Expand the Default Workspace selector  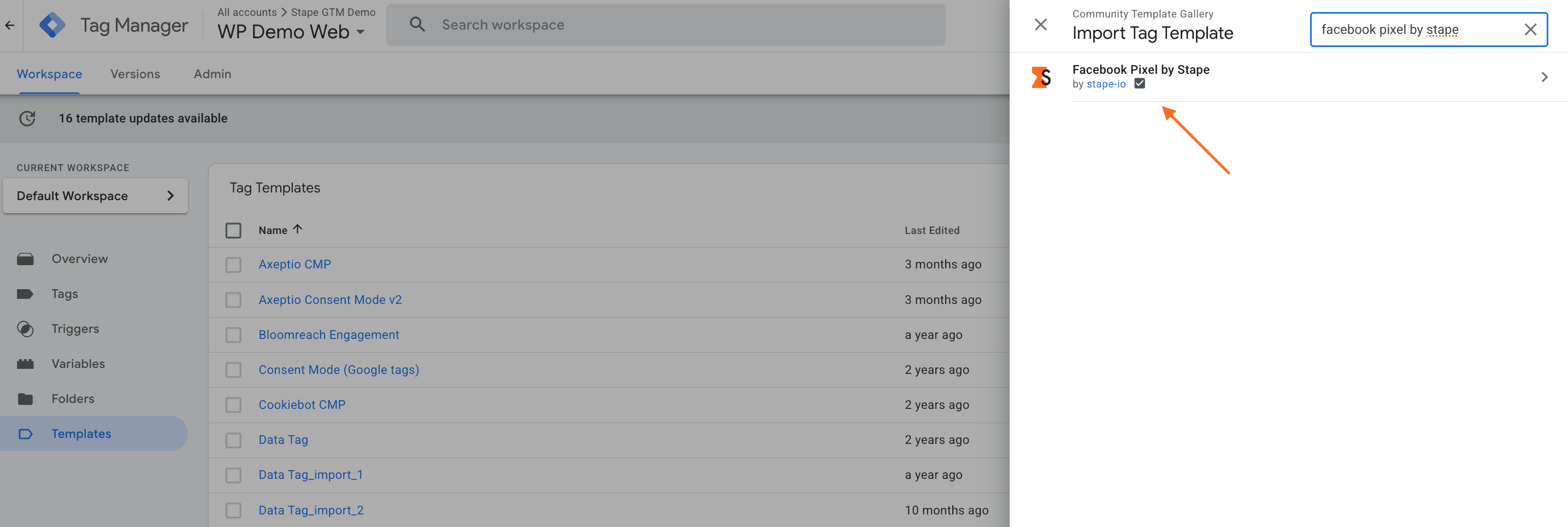tap(96, 196)
